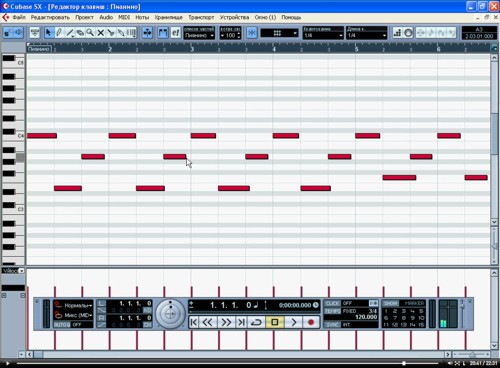Open the Файл menu
Screen dimensions: 500x368
coord(19,17)
